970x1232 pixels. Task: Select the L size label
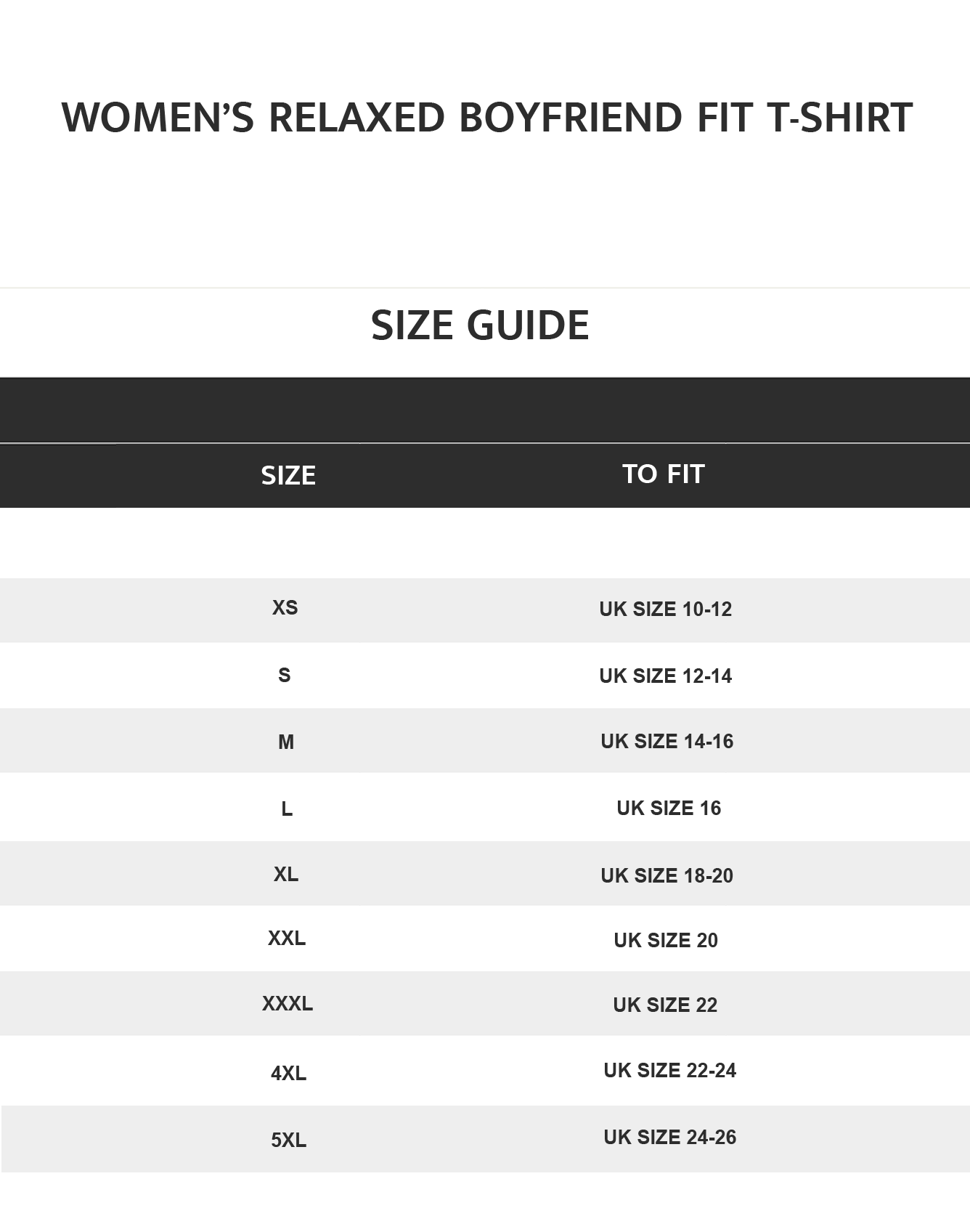pos(287,808)
